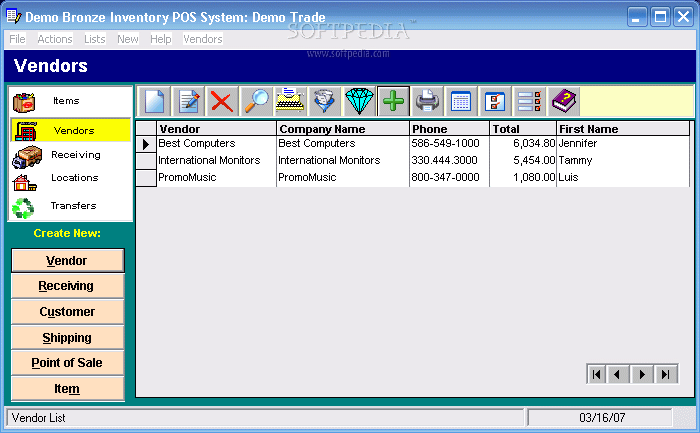Click the application icon in title bar

pos(13,17)
